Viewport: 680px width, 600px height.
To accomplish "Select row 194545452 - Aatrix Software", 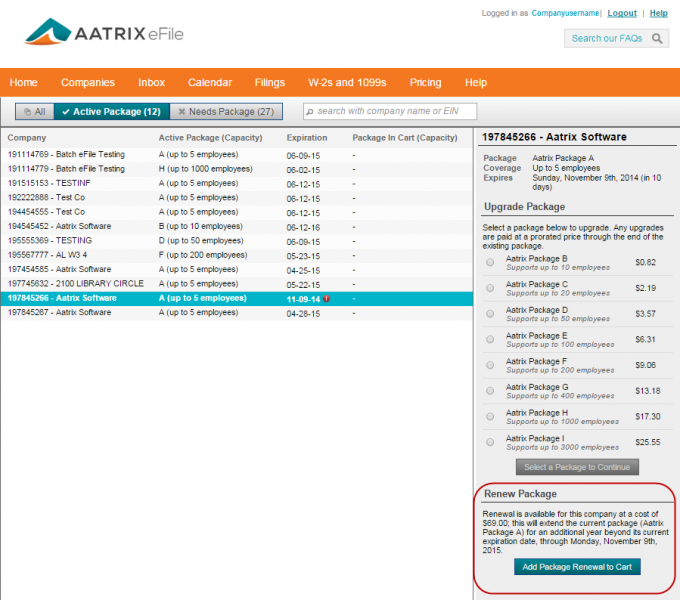I will (237, 226).
